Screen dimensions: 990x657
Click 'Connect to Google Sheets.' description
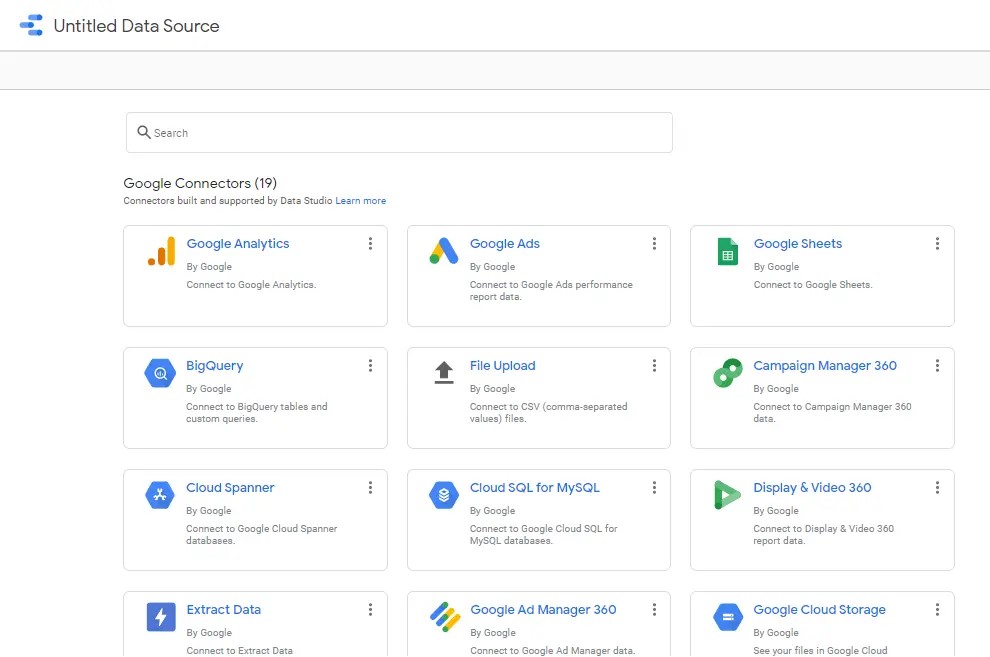click(813, 285)
